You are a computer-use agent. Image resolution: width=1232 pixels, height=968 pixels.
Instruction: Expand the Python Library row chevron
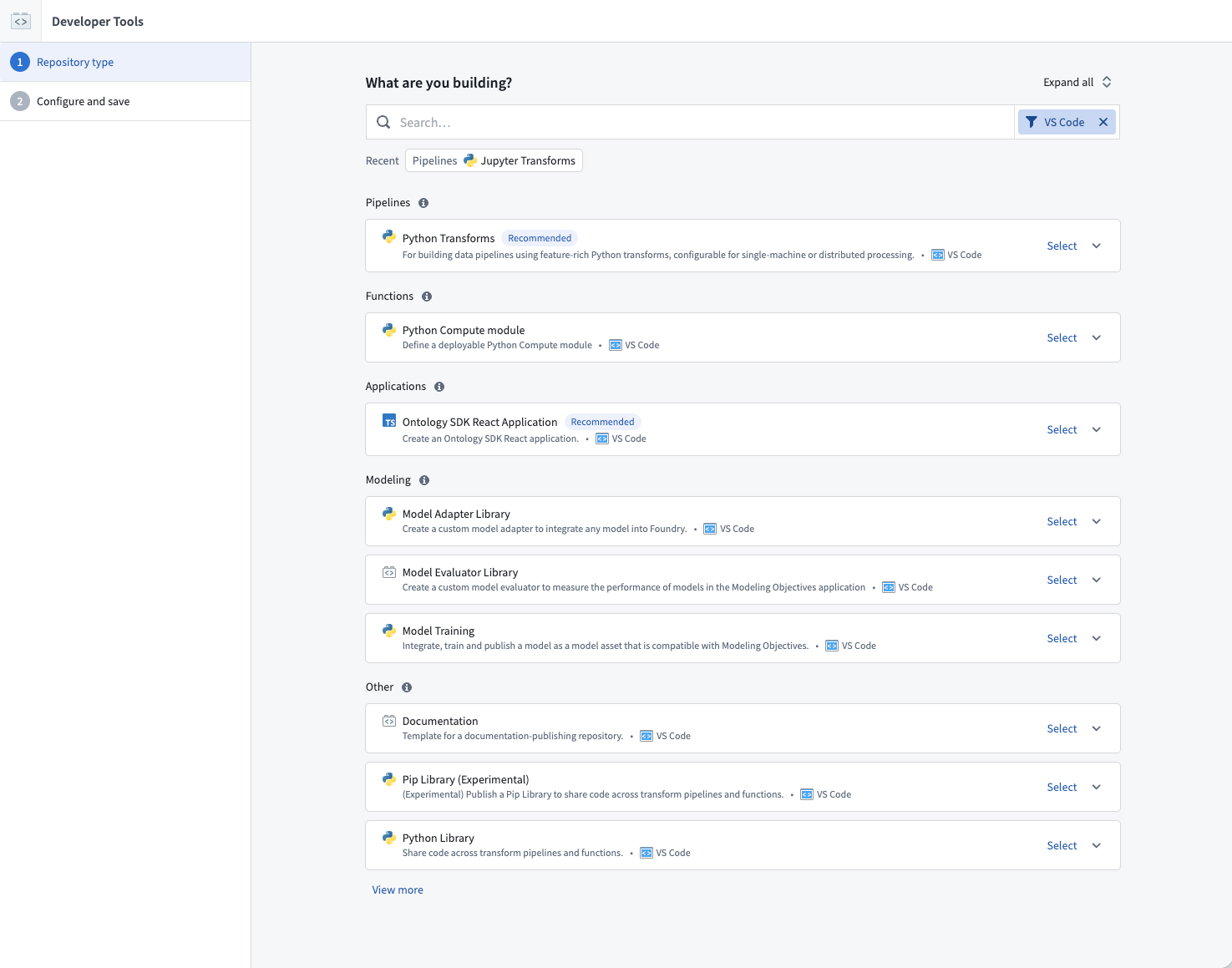pyautogui.click(x=1097, y=845)
